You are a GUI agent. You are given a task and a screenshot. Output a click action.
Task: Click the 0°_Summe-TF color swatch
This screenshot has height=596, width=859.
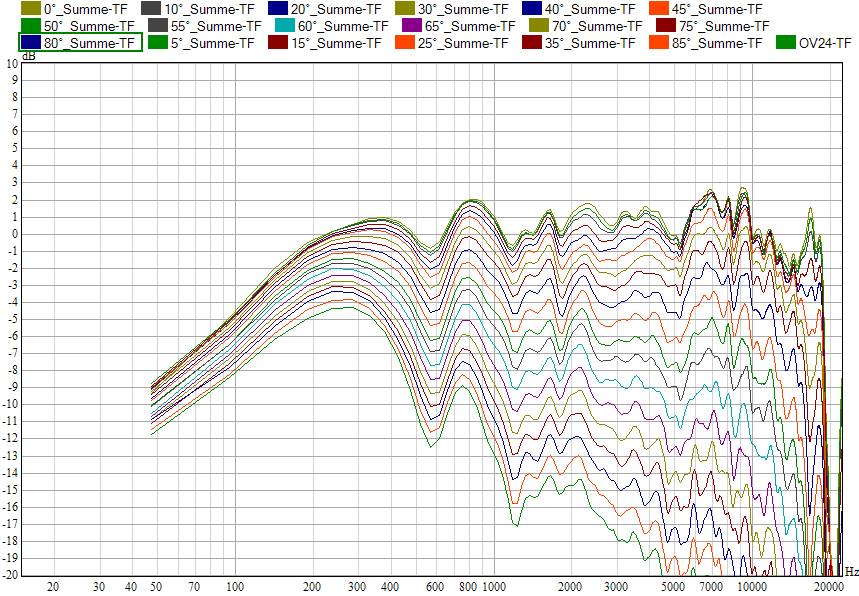point(31,9)
